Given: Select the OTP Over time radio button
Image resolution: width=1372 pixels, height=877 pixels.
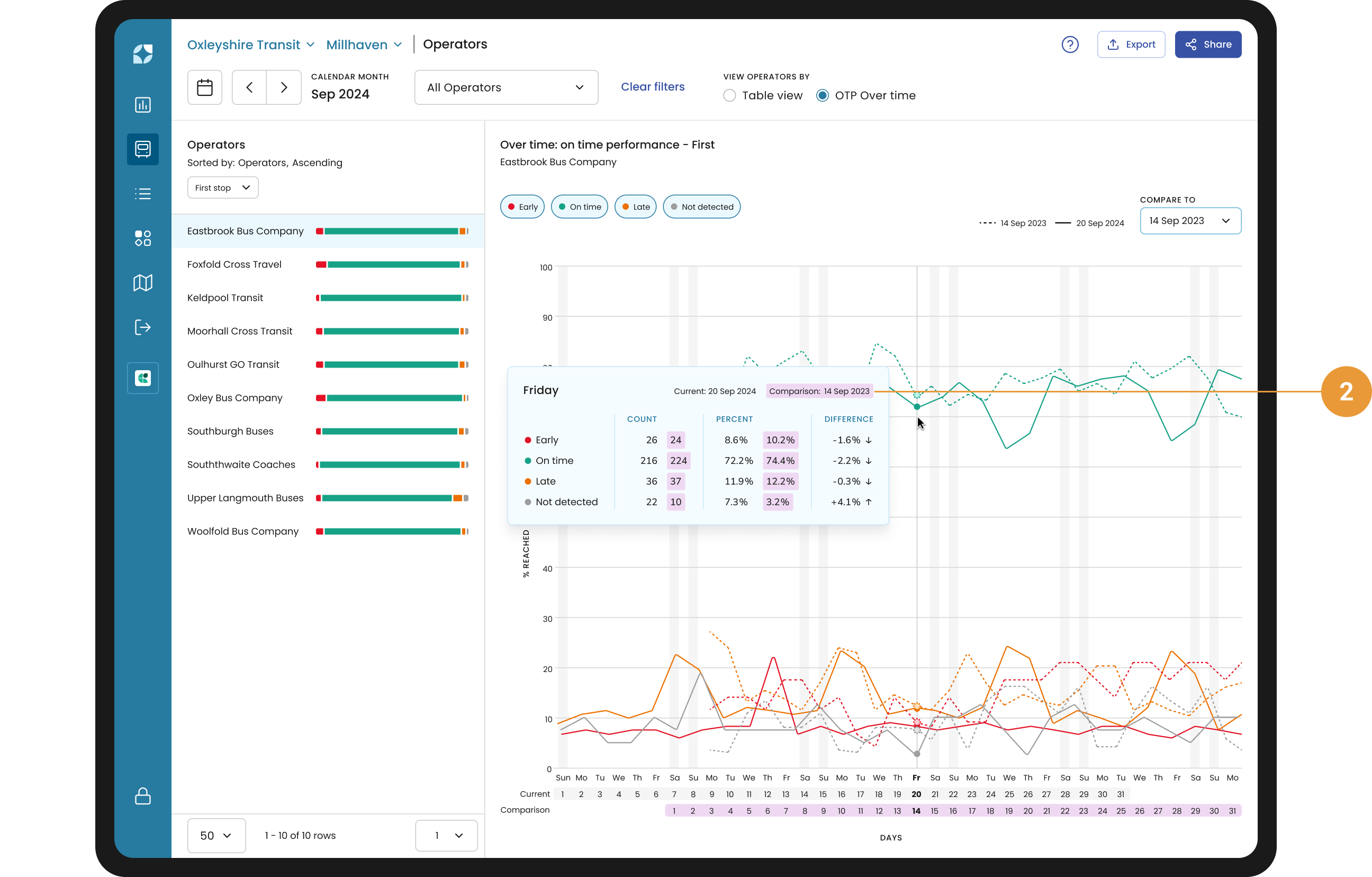Looking at the screenshot, I should pyautogui.click(x=822, y=96).
